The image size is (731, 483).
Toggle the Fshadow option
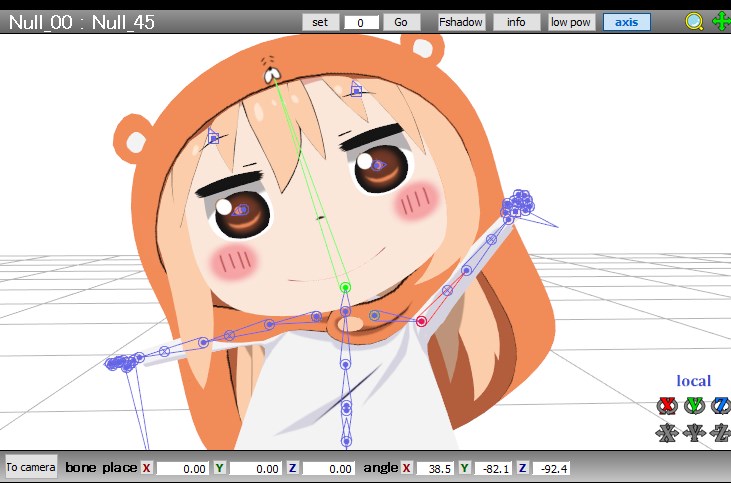coord(461,22)
